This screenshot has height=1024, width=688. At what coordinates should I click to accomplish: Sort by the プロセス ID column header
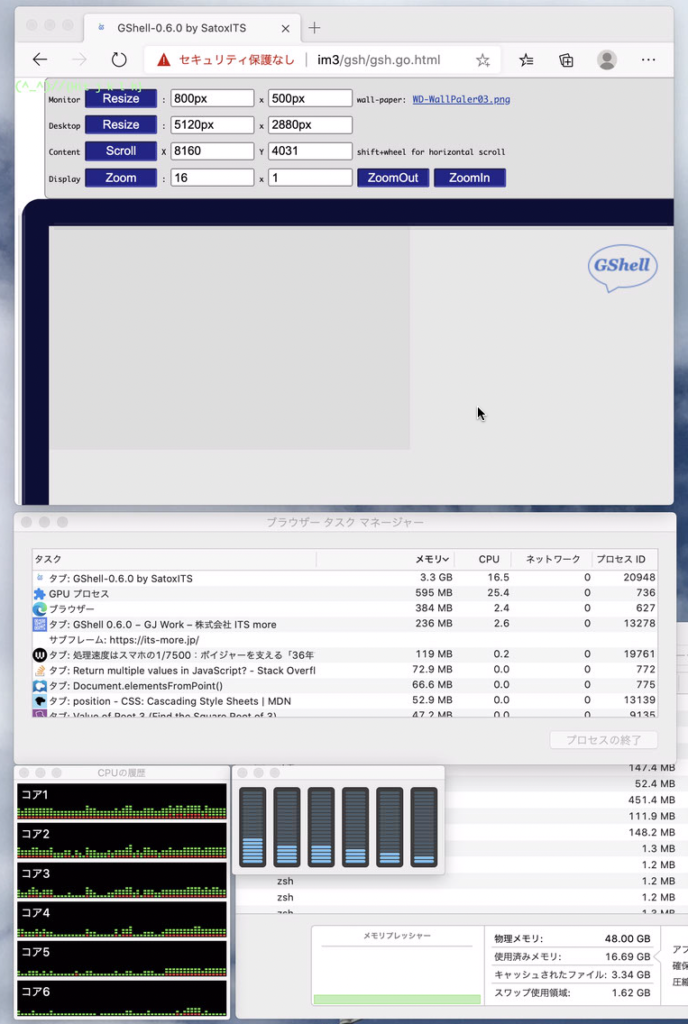(620, 559)
